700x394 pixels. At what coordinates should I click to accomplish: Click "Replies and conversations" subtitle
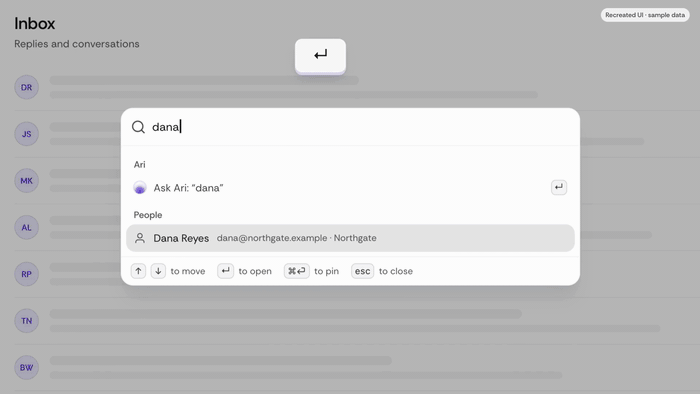(x=77, y=44)
